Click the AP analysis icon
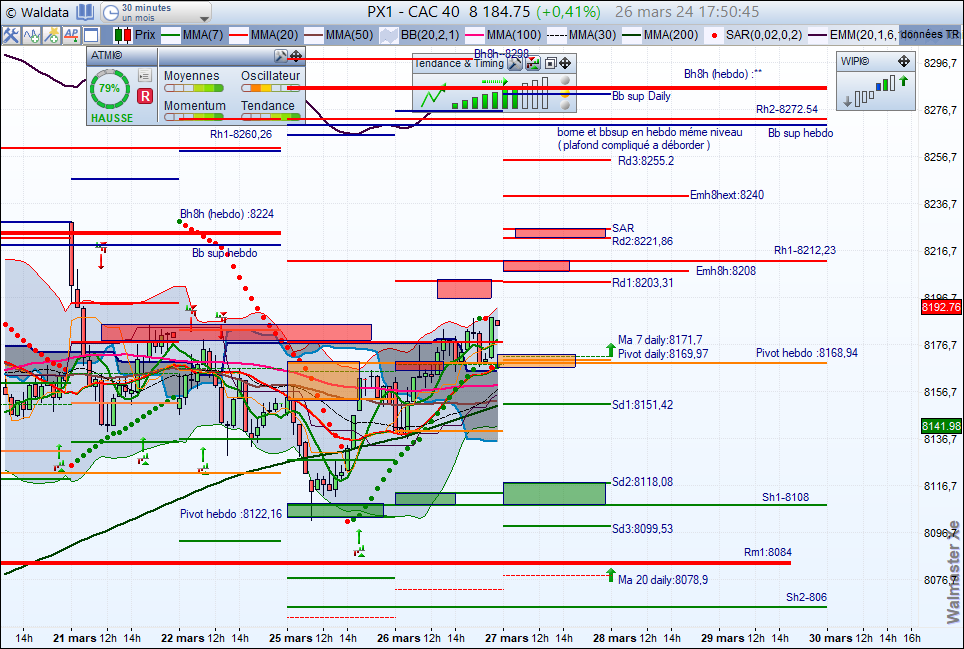The height and width of the screenshot is (649, 964). (x=71, y=35)
